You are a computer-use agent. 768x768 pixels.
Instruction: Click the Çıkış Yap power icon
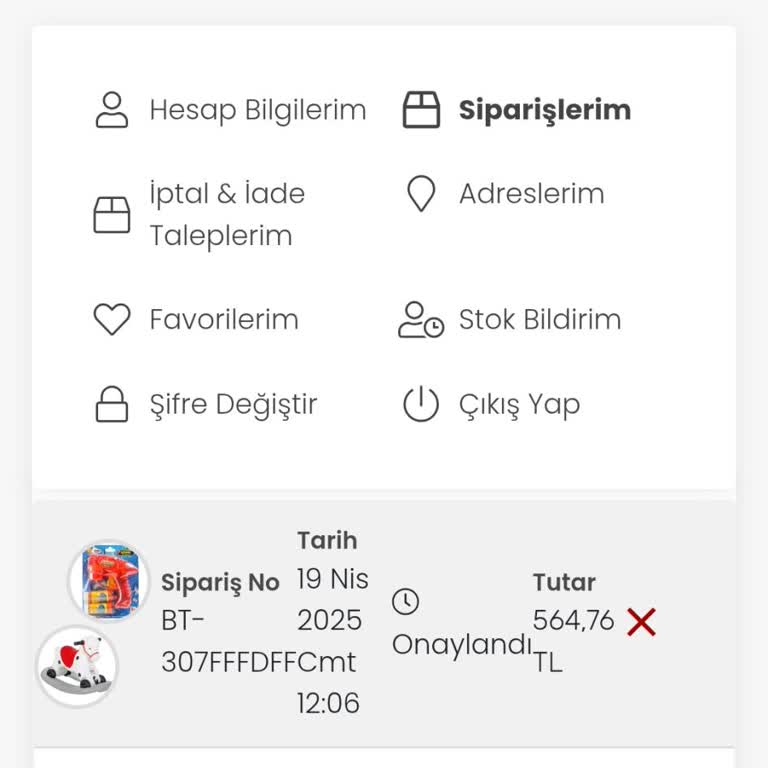pos(421,405)
